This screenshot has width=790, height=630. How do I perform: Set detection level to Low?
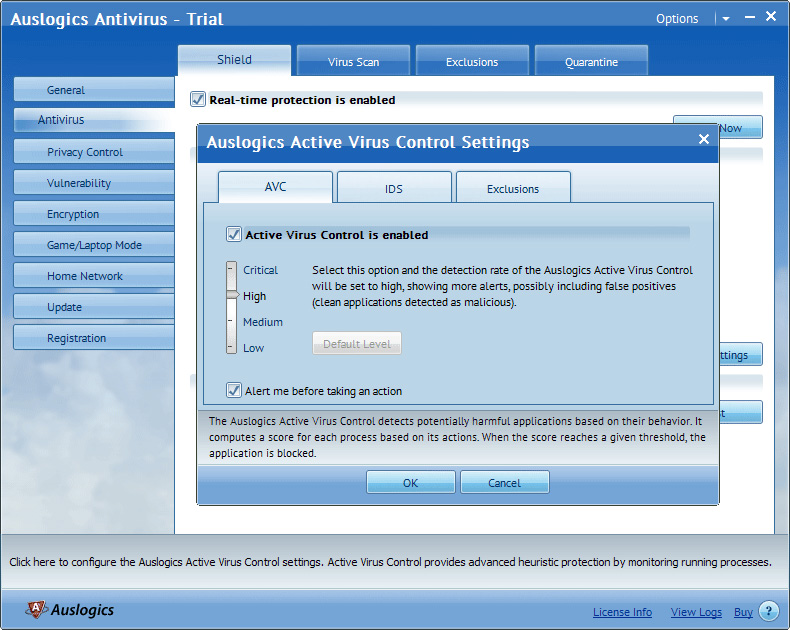coord(253,348)
